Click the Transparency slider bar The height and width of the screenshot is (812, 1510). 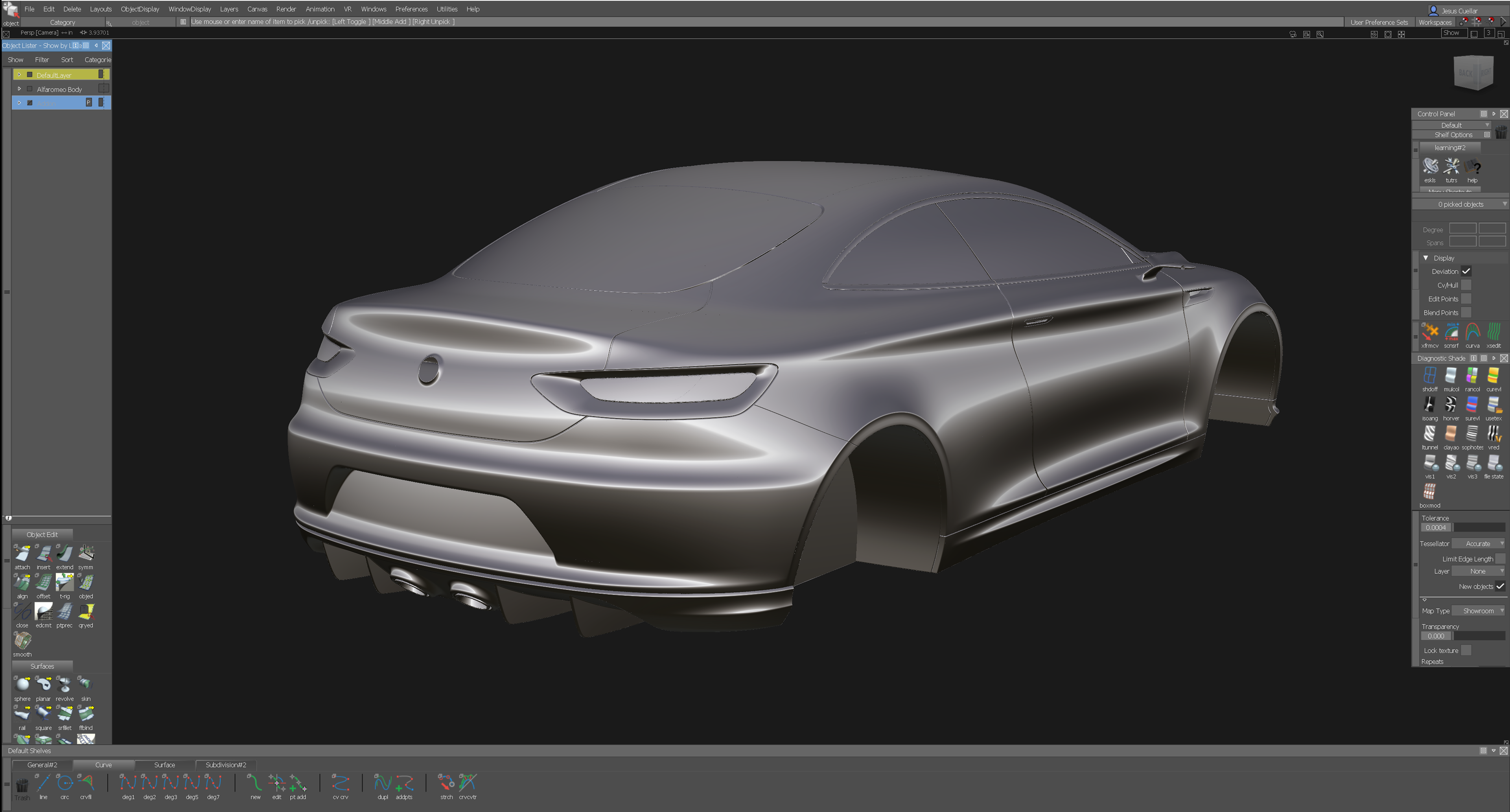click(1479, 636)
